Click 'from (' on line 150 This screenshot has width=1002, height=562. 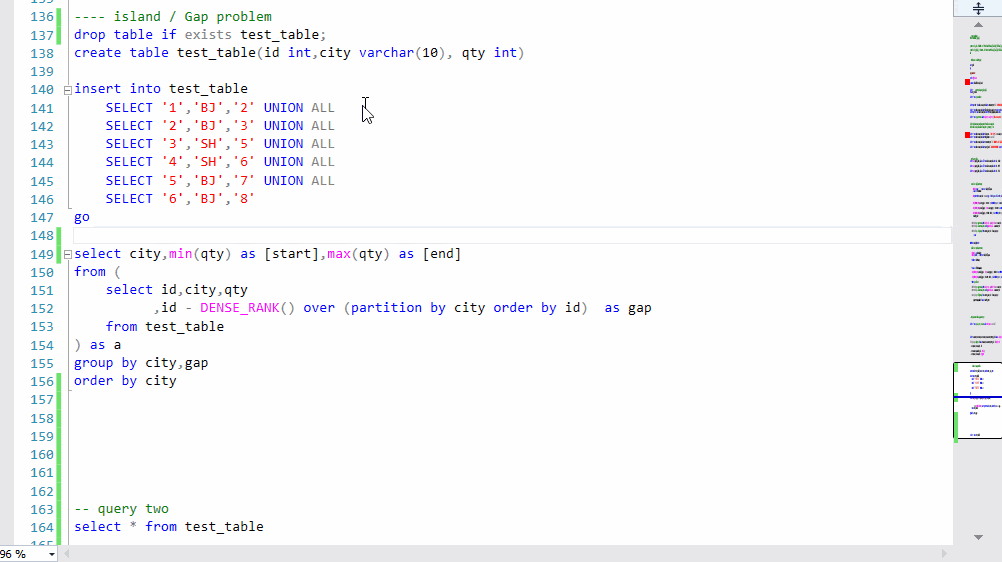[x=97, y=272]
